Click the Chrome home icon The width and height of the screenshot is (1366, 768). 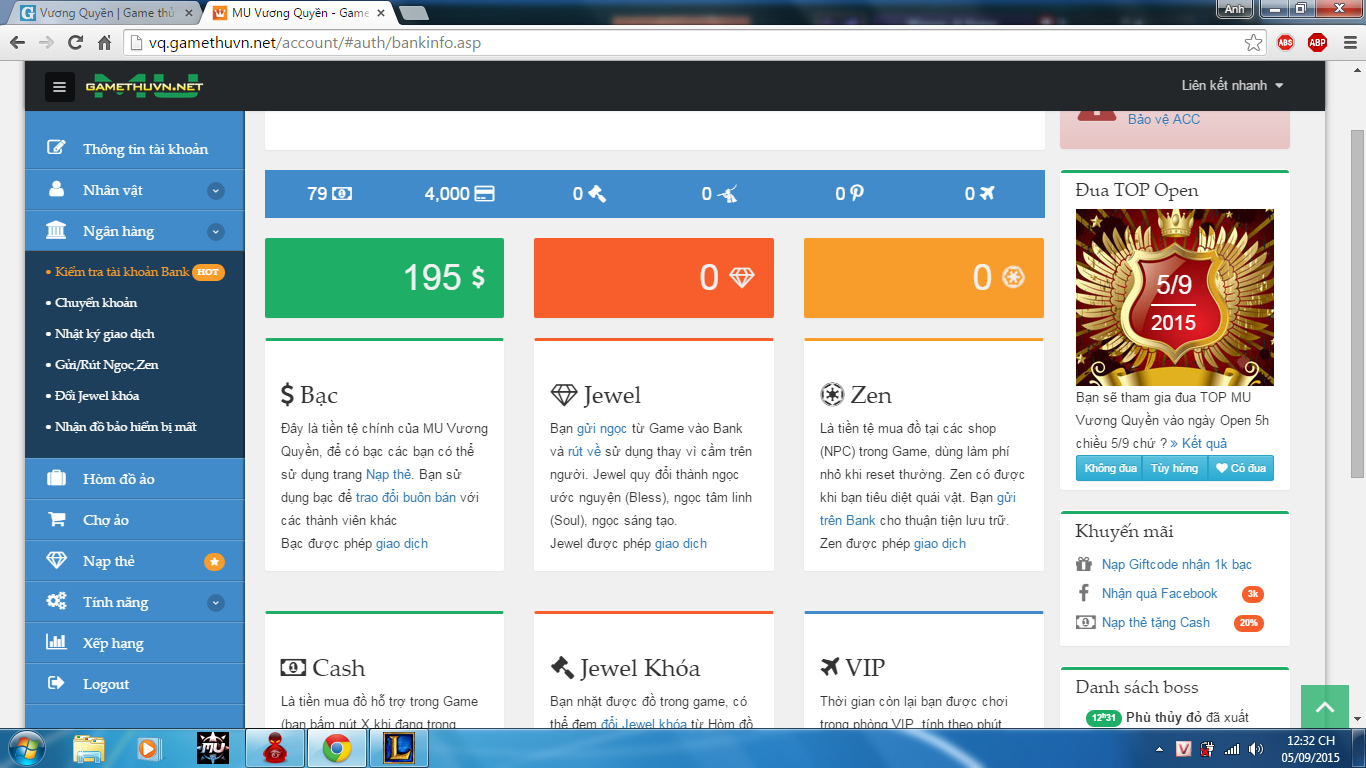[x=104, y=43]
